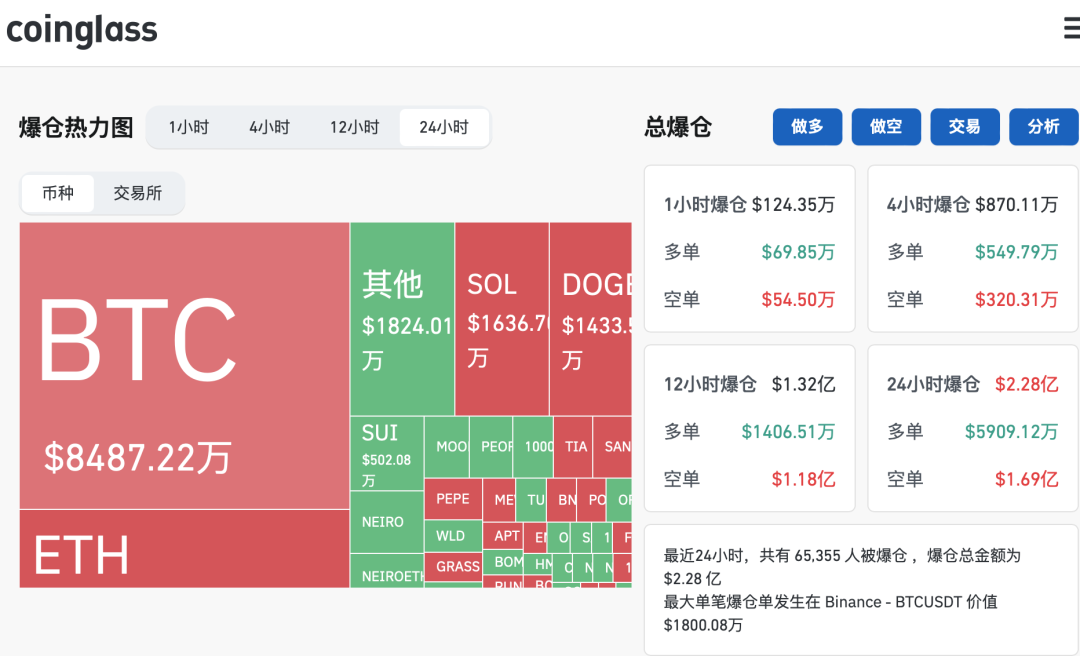Open the 交易 button
This screenshot has width=1080, height=656.
[x=965, y=127]
